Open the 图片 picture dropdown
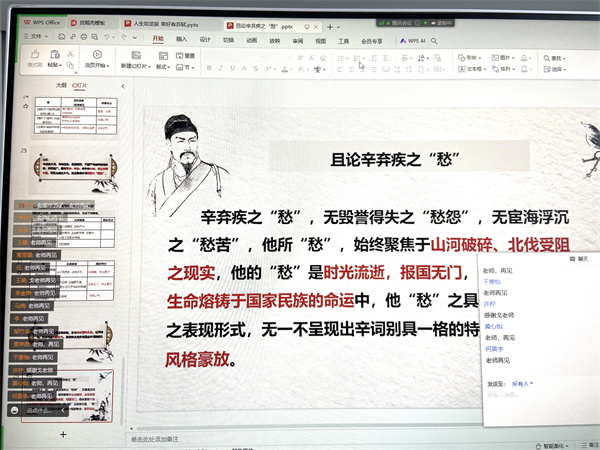This screenshot has height=450, width=600. [x=503, y=57]
